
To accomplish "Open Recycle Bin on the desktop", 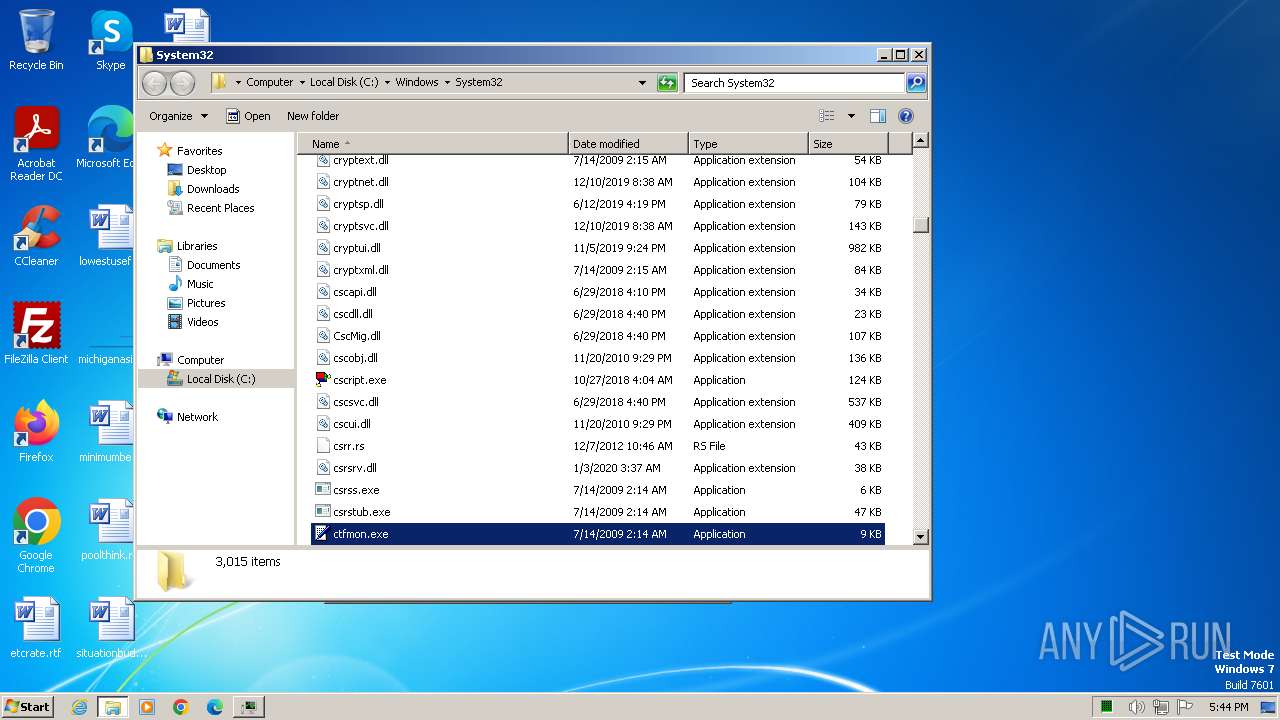I will (x=36, y=40).
